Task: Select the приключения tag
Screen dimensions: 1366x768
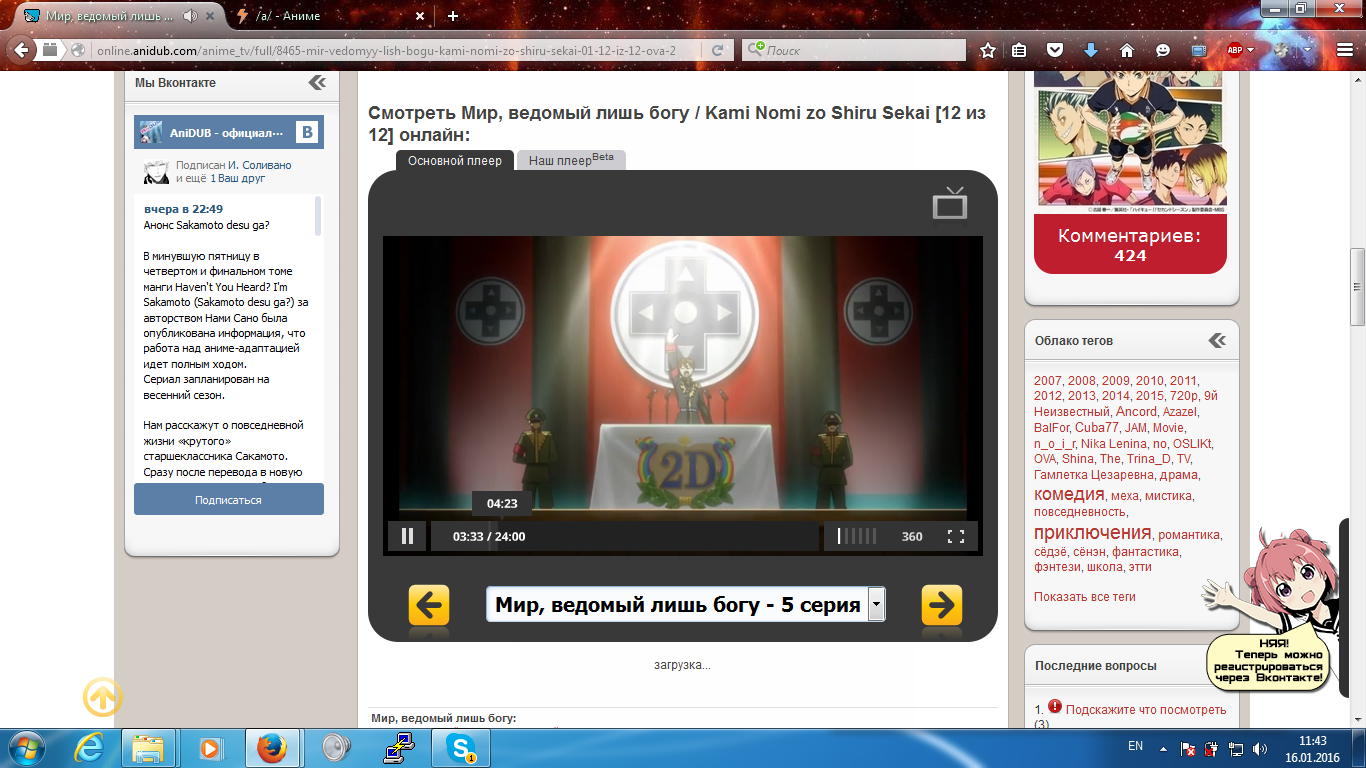Action: [x=1093, y=533]
